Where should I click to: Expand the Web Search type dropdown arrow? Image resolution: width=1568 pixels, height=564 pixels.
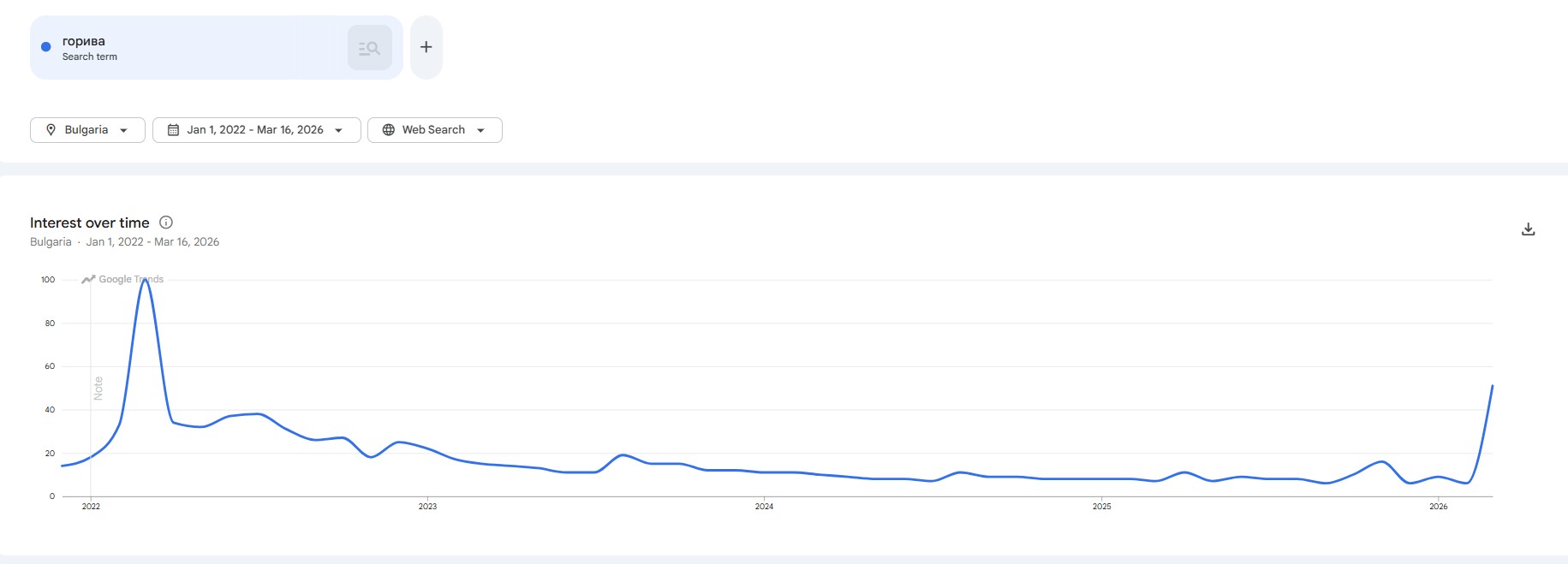(x=481, y=130)
